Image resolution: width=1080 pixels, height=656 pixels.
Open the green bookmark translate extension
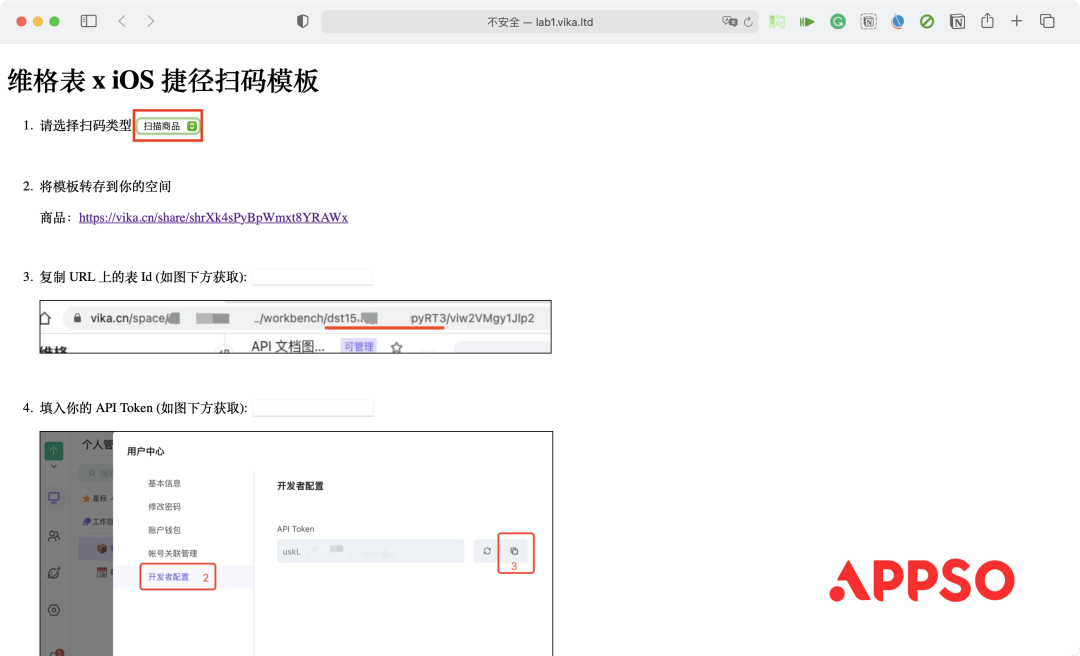777,22
